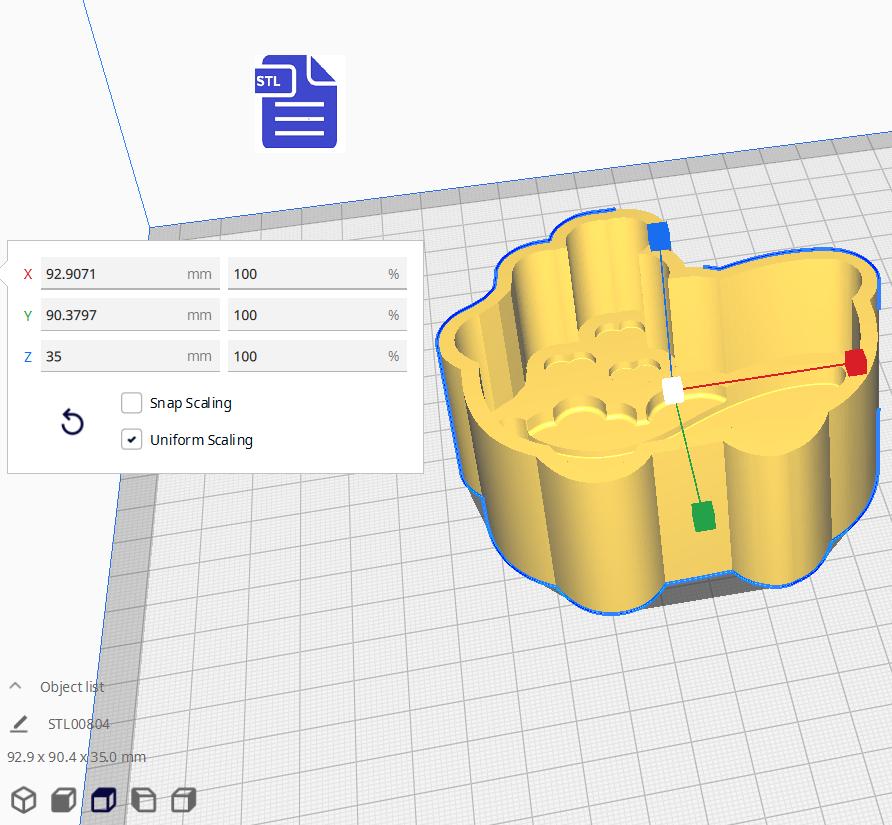Screen dimensions: 892x825
Task: Click the Uniform Scaling label
Action: click(201, 440)
